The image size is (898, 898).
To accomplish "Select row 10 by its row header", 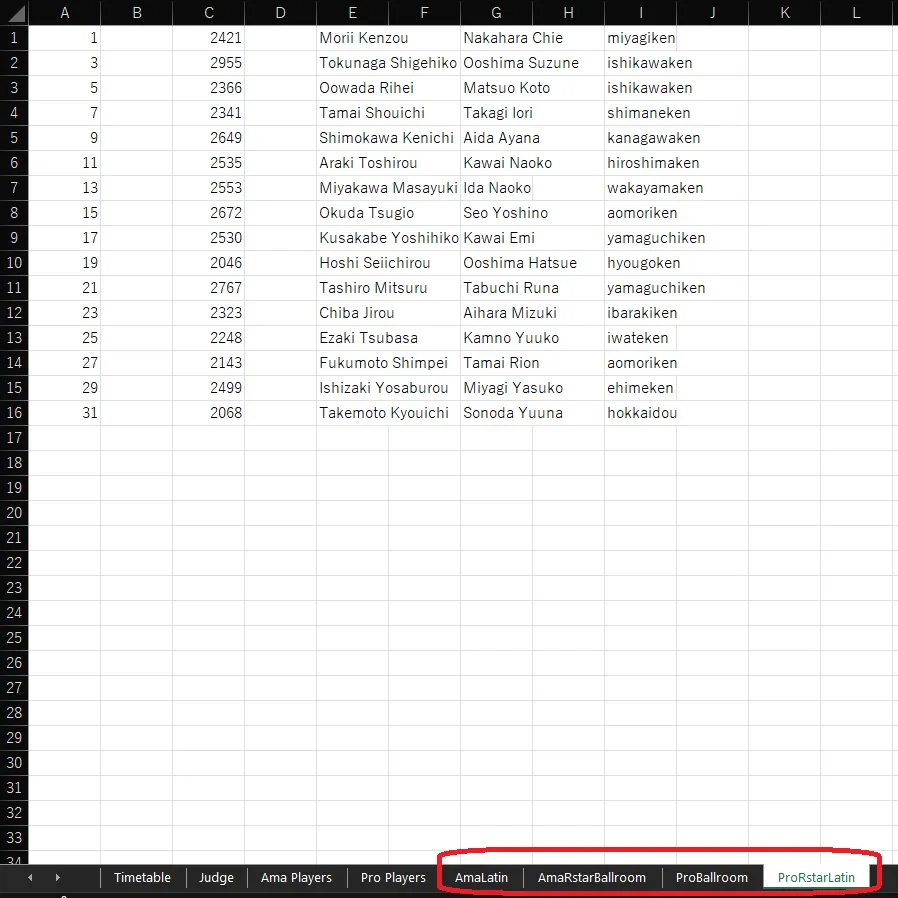I will [x=13, y=263].
